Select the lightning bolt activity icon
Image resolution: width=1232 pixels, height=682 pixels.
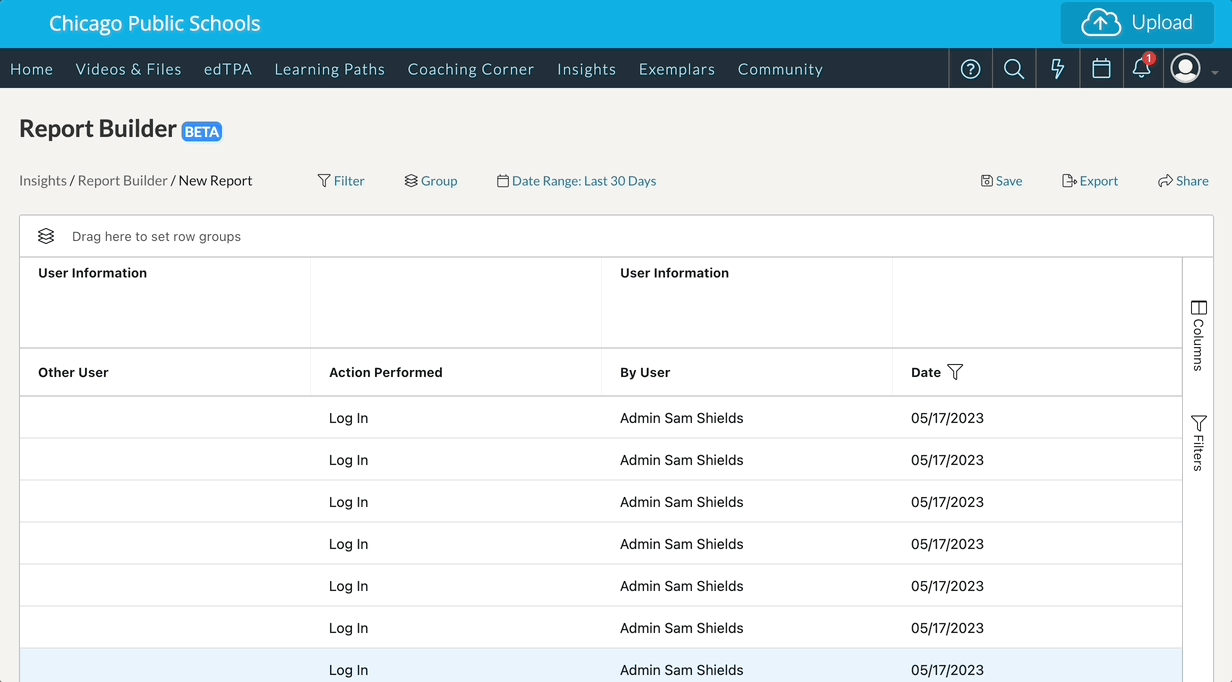(x=1058, y=68)
